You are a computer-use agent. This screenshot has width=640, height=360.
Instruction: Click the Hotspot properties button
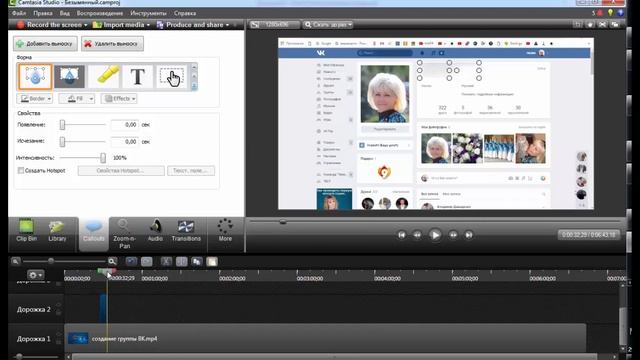click(x=121, y=171)
